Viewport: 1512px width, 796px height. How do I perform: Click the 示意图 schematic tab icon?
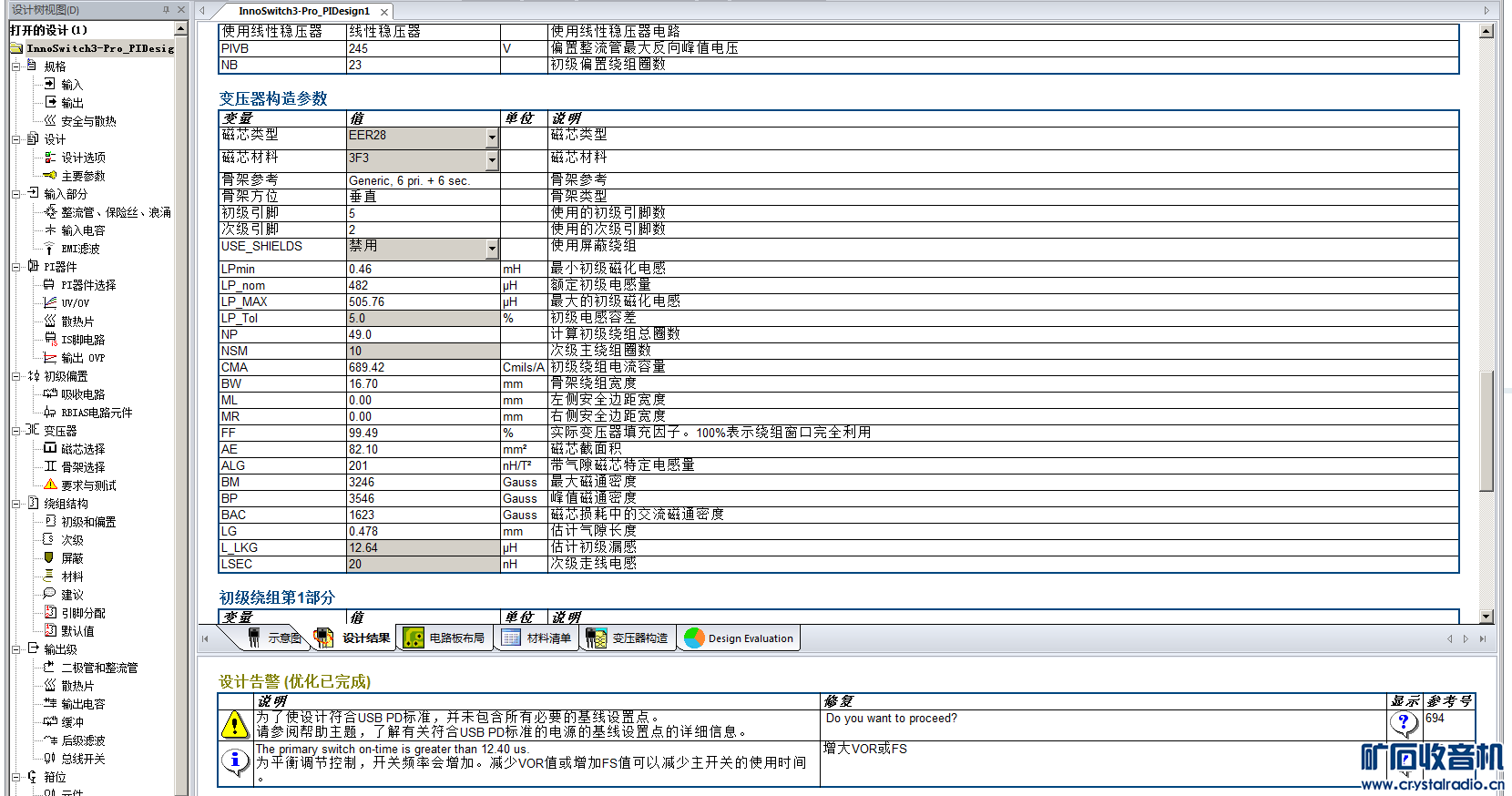pyautogui.click(x=254, y=638)
